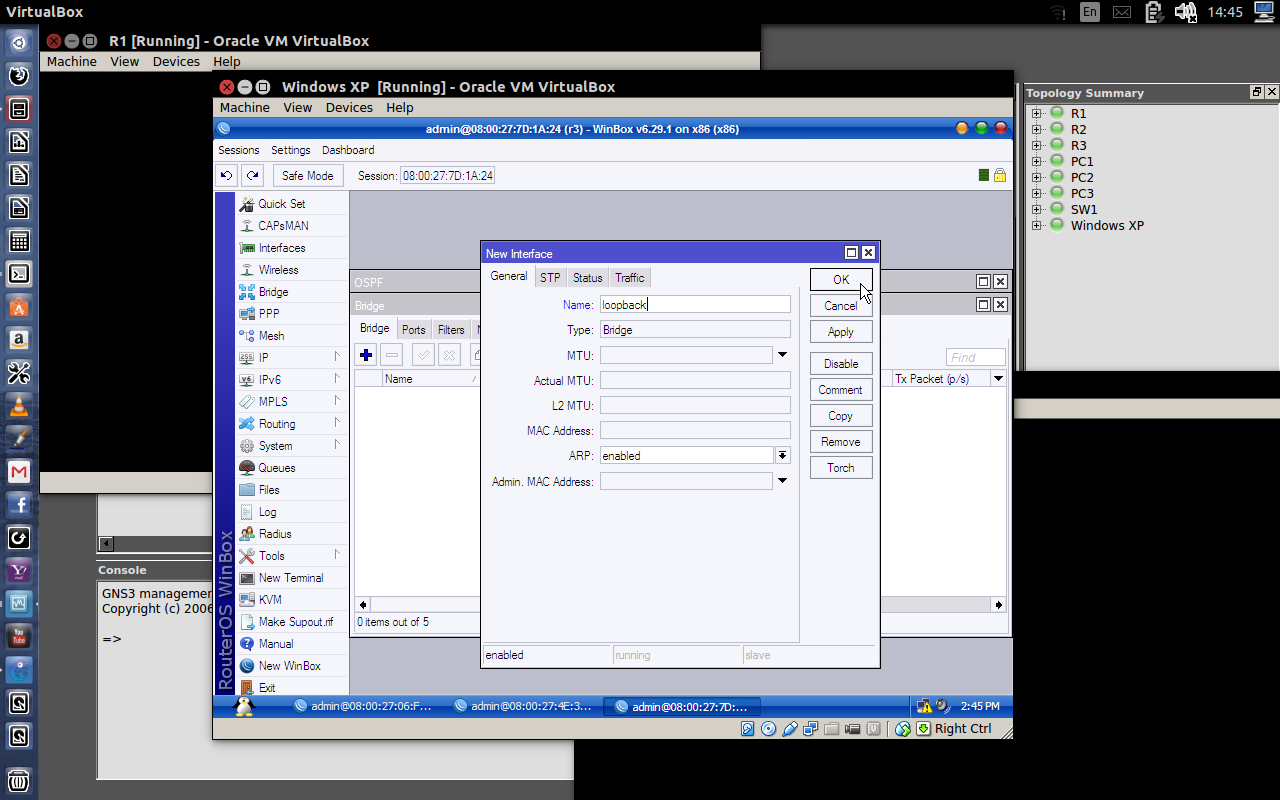Click Apply in New Interface dialog
Screen dimensions: 1280x800
841,331
